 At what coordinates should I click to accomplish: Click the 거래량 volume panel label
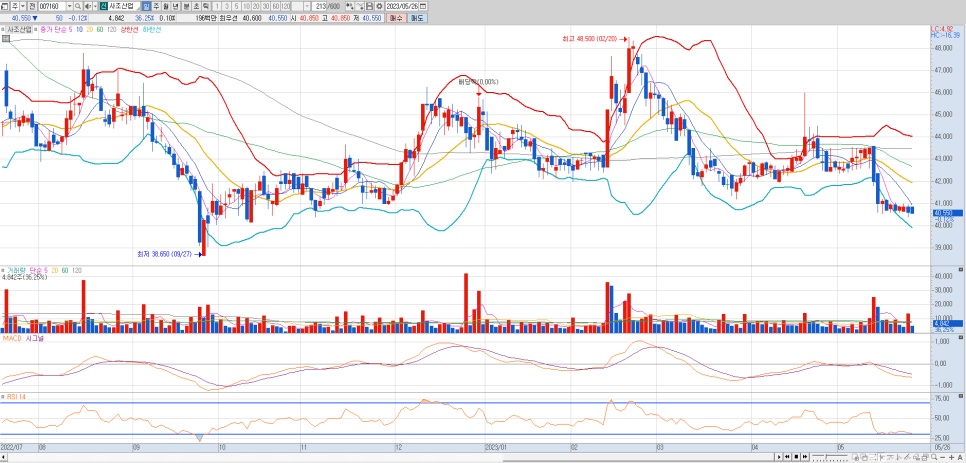[15, 270]
